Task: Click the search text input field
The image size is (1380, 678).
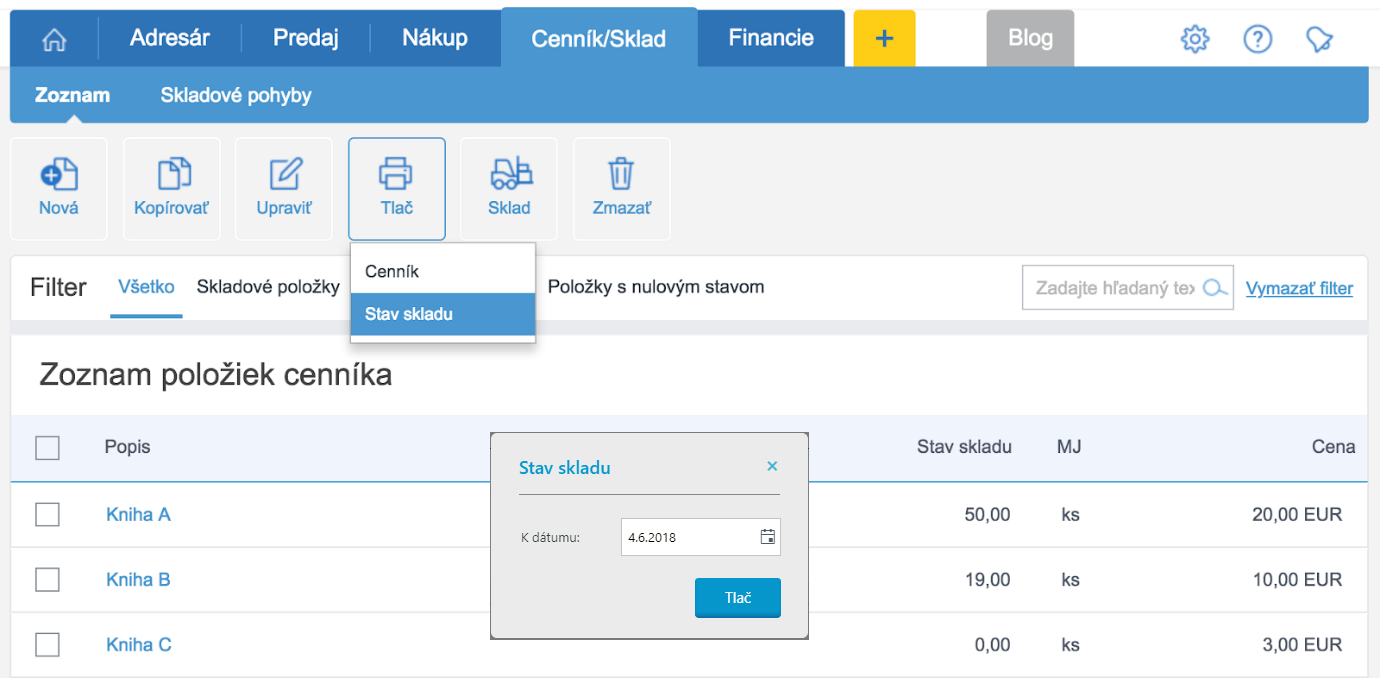Action: [x=1115, y=288]
